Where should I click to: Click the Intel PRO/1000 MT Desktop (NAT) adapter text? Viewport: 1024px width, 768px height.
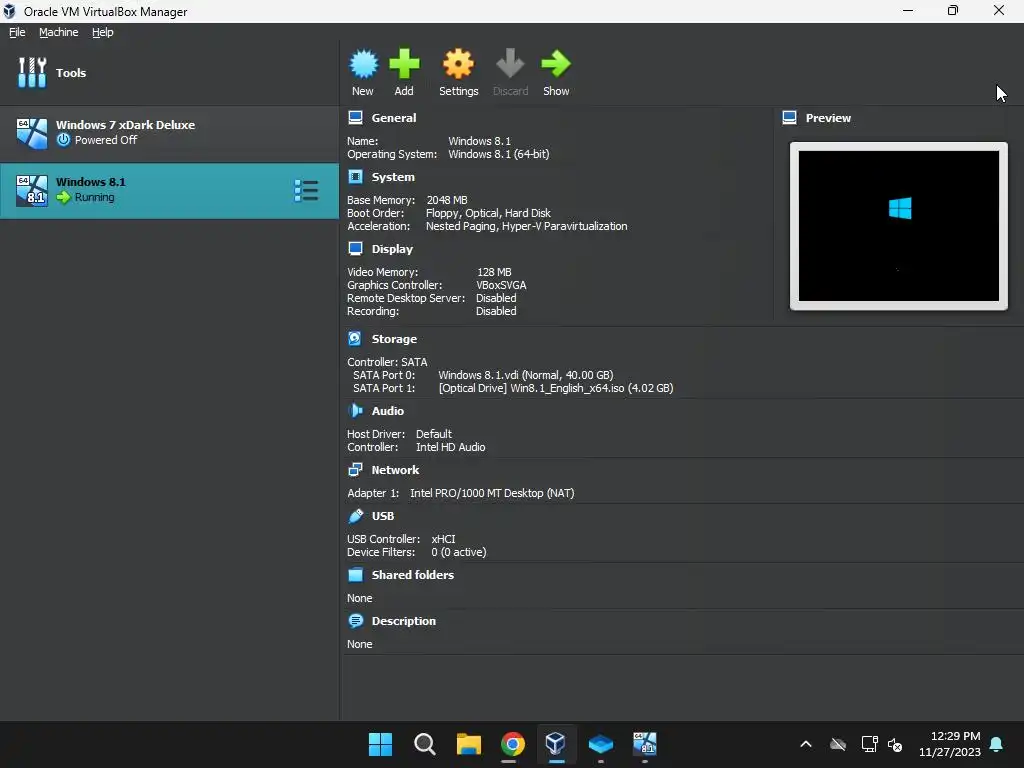492,493
